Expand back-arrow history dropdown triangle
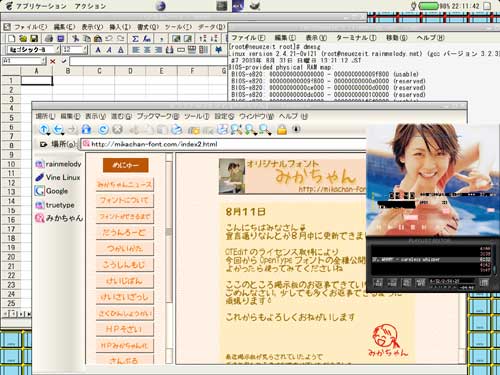This screenshot has width=500, height=375. 63,134
